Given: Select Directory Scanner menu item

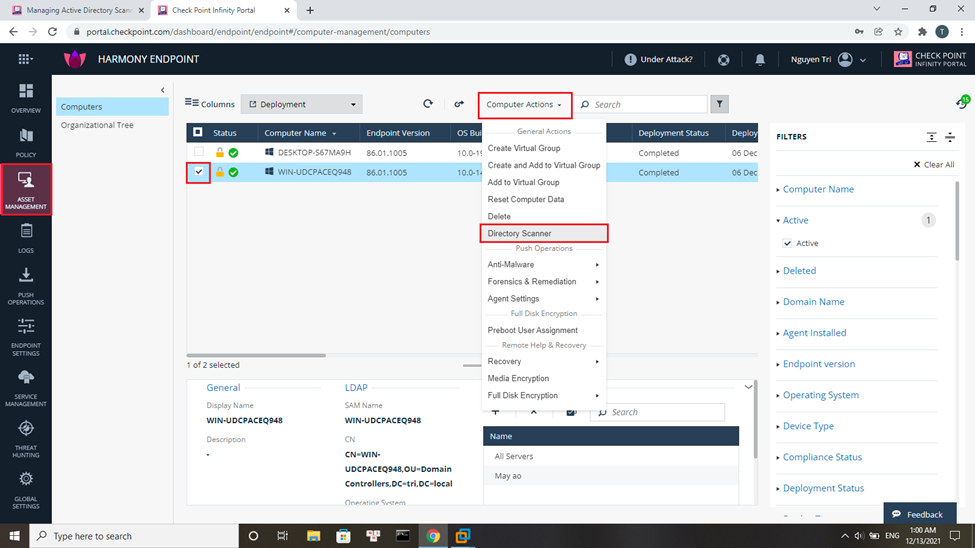Looking at the screenshot, I should click(544, 233).
